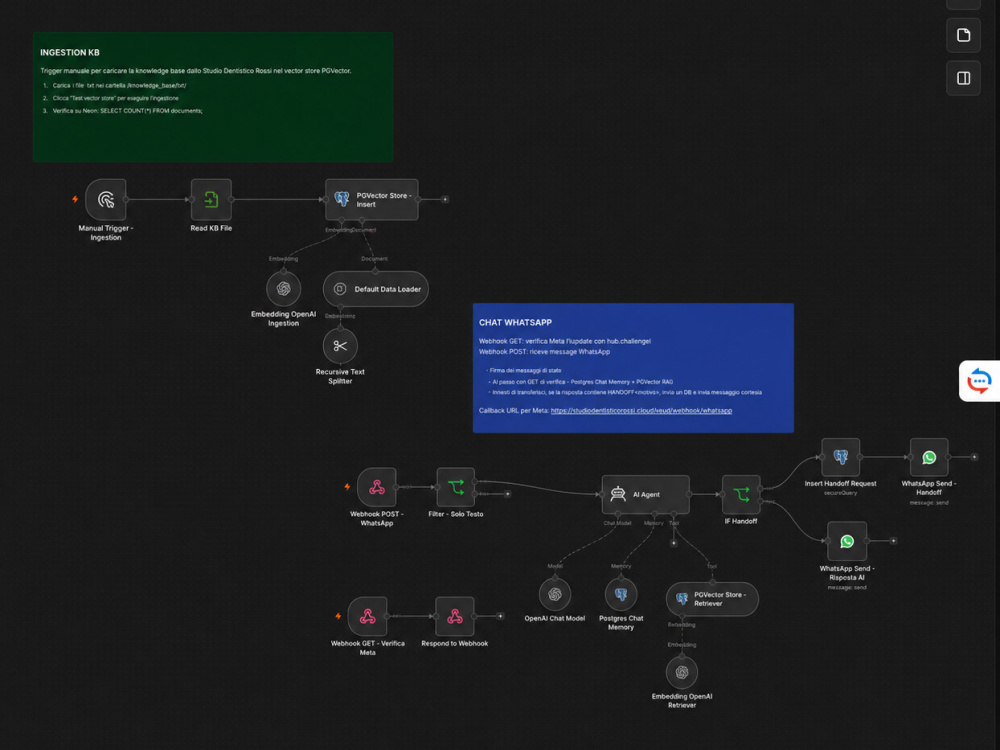
Task: Open the studiodentisticorossi callback URL link
Action: [641, 411]
